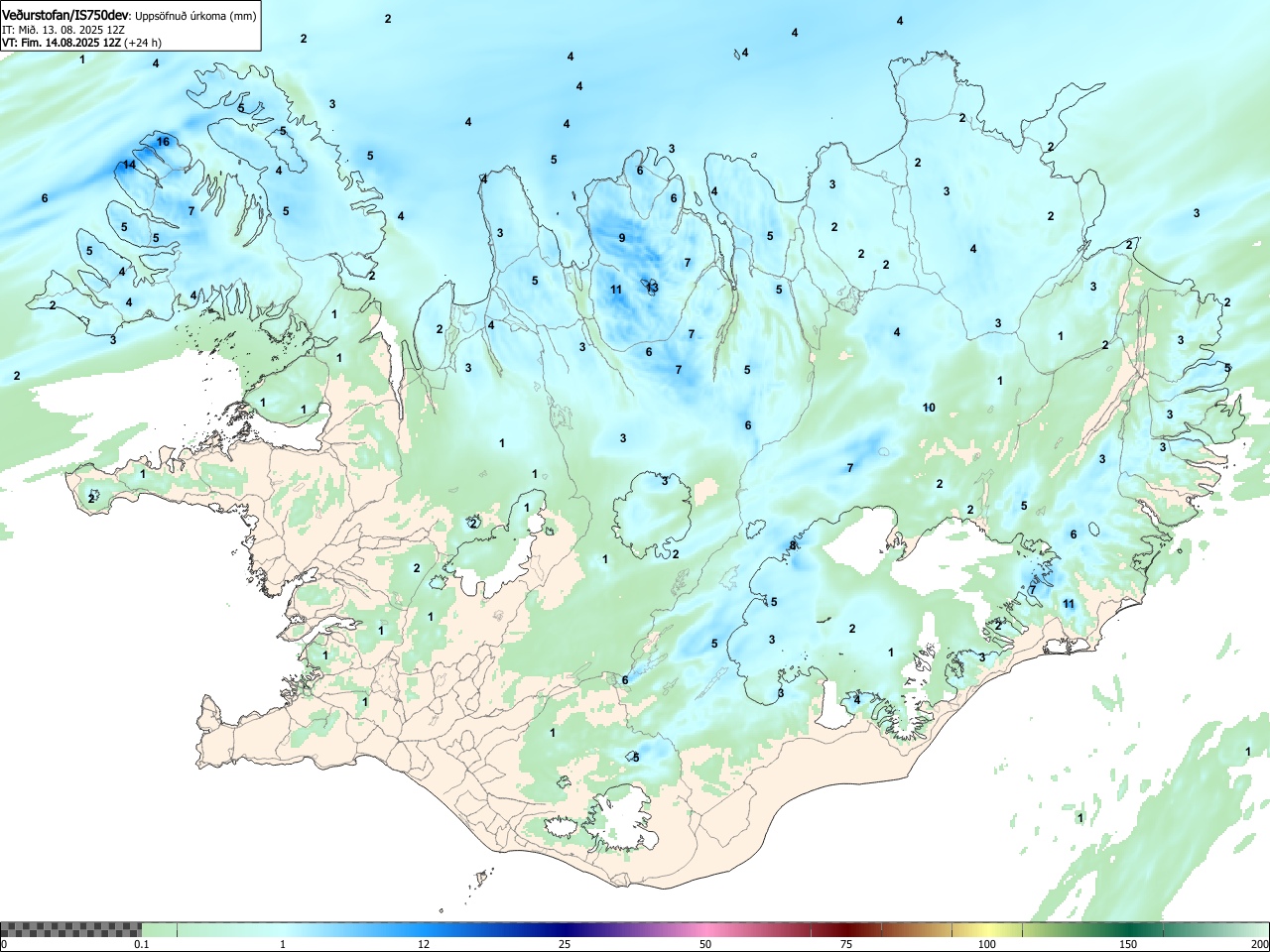1270x952 pixels.
Task: Click the pink legend color near 50
Action: click(x=705, y=929)
